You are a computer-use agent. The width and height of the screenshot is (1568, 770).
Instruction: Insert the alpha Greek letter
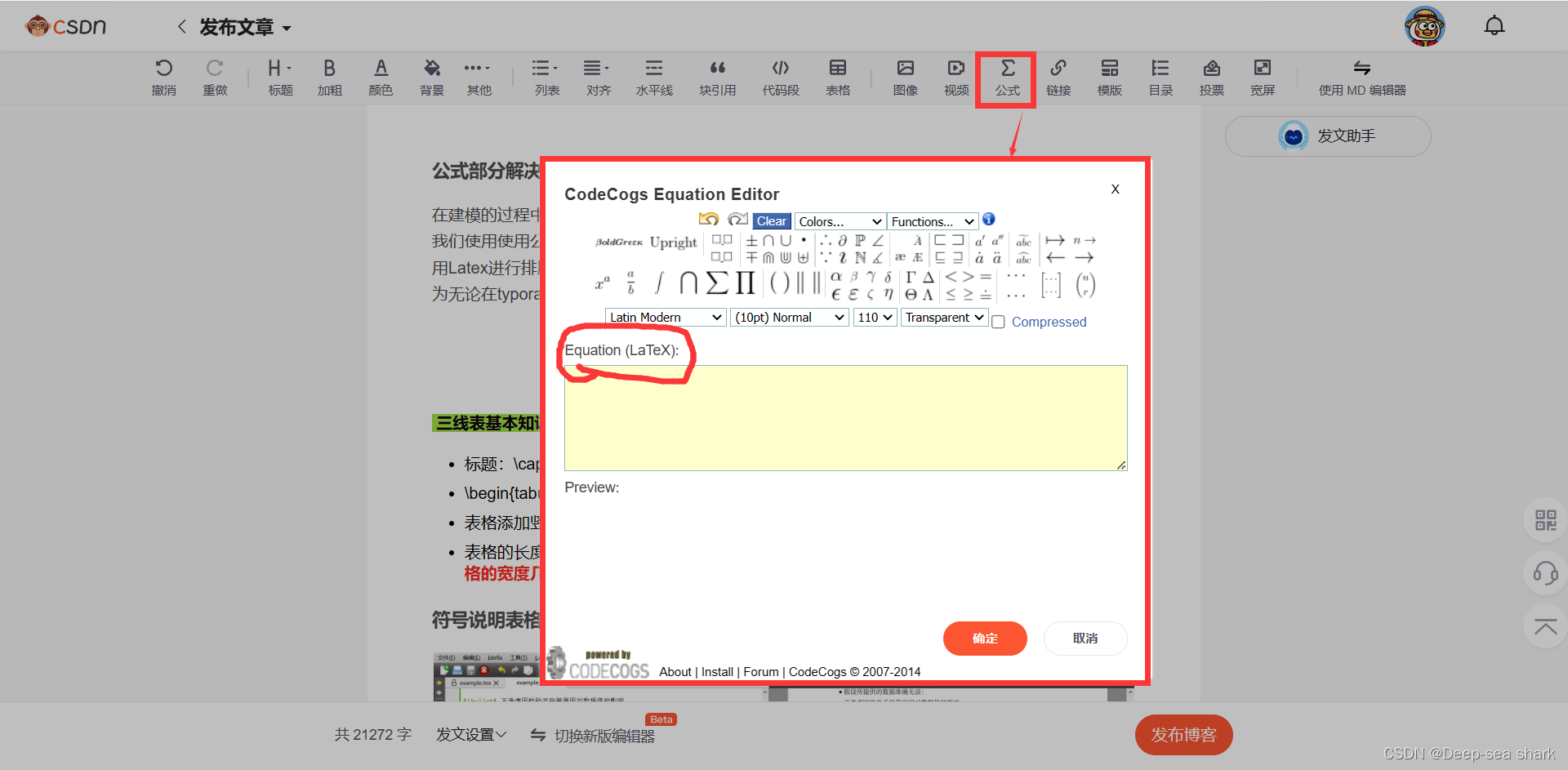(836, 277)
